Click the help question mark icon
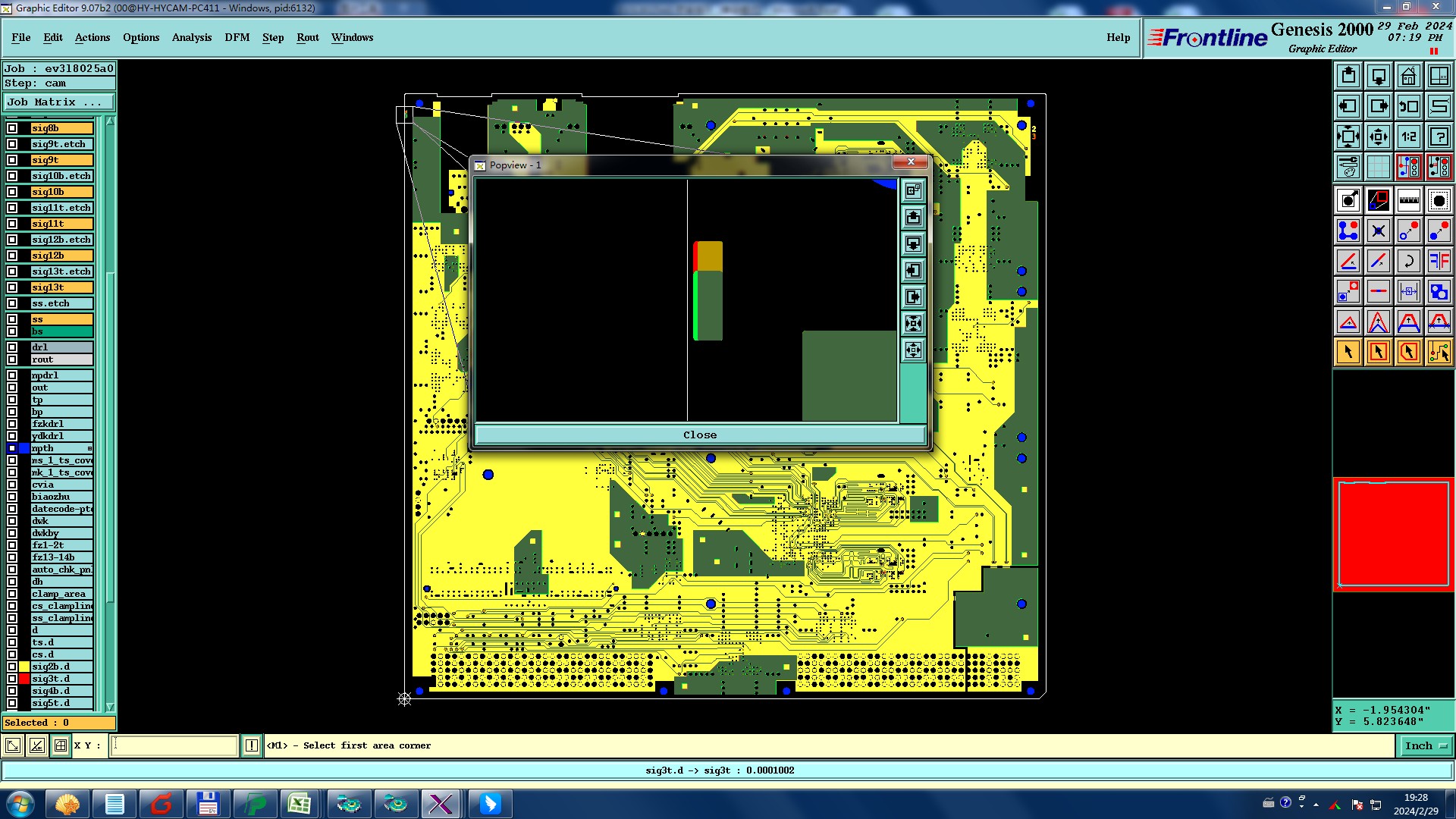1456x819 pixels. [1439, 136]
